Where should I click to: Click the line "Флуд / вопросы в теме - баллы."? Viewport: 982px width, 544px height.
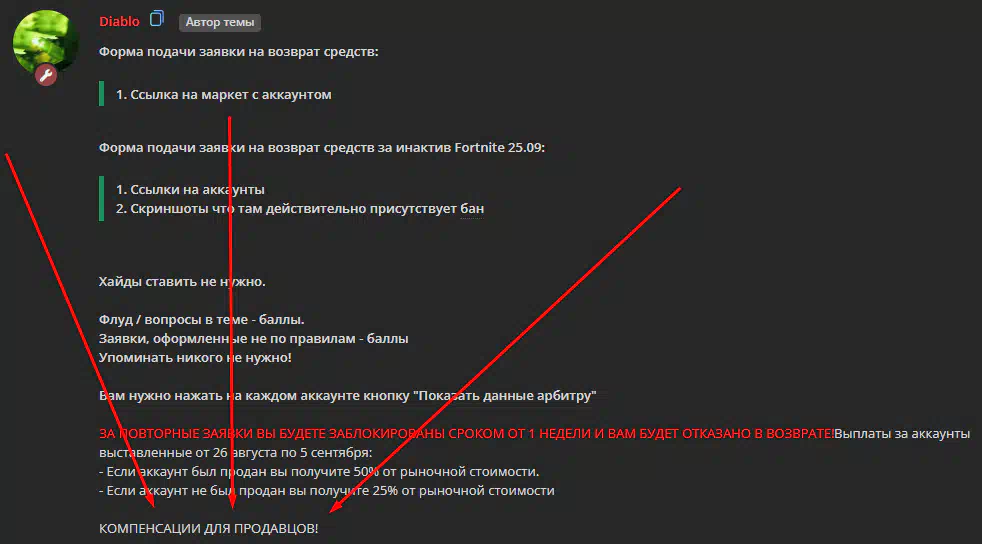202,319
